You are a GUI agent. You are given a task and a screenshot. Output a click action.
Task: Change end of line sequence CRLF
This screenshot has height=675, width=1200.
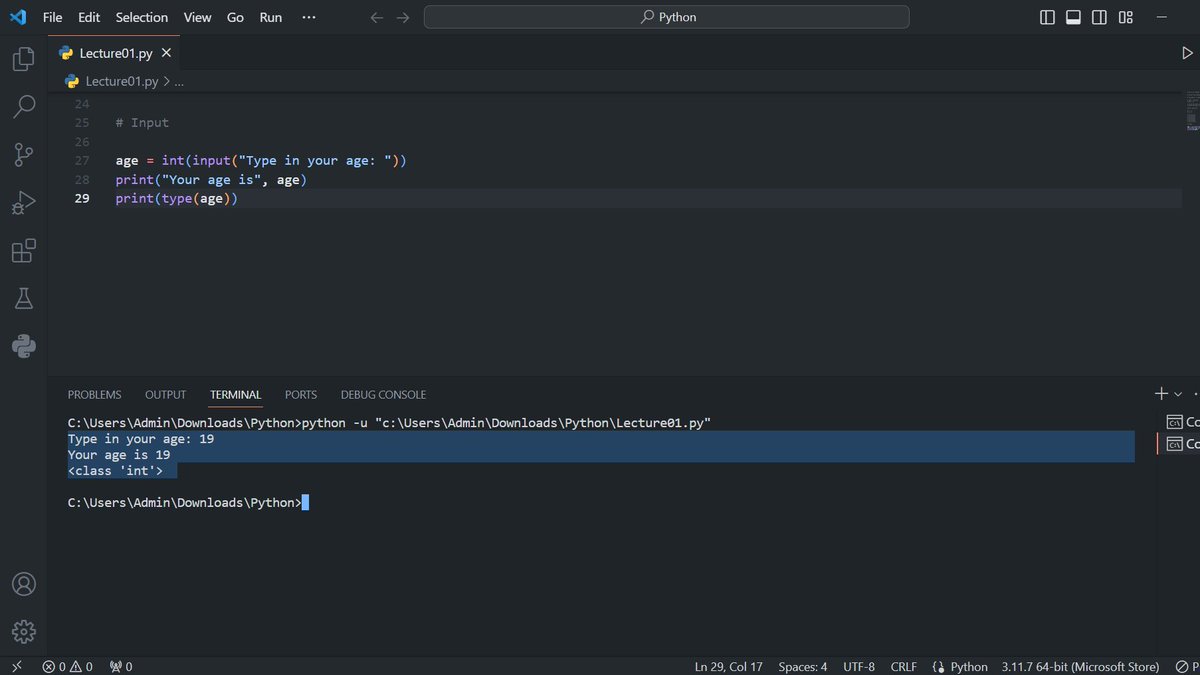click(903, 666)
